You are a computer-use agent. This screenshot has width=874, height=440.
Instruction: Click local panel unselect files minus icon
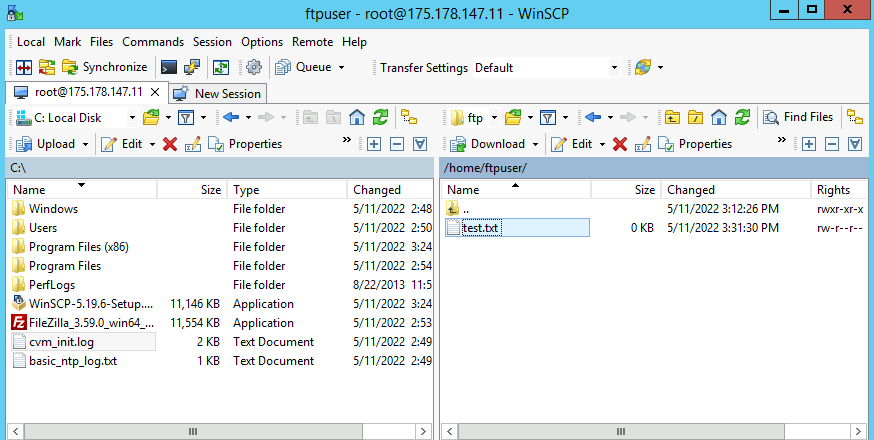pyautogui.click(x=397, y=144)
